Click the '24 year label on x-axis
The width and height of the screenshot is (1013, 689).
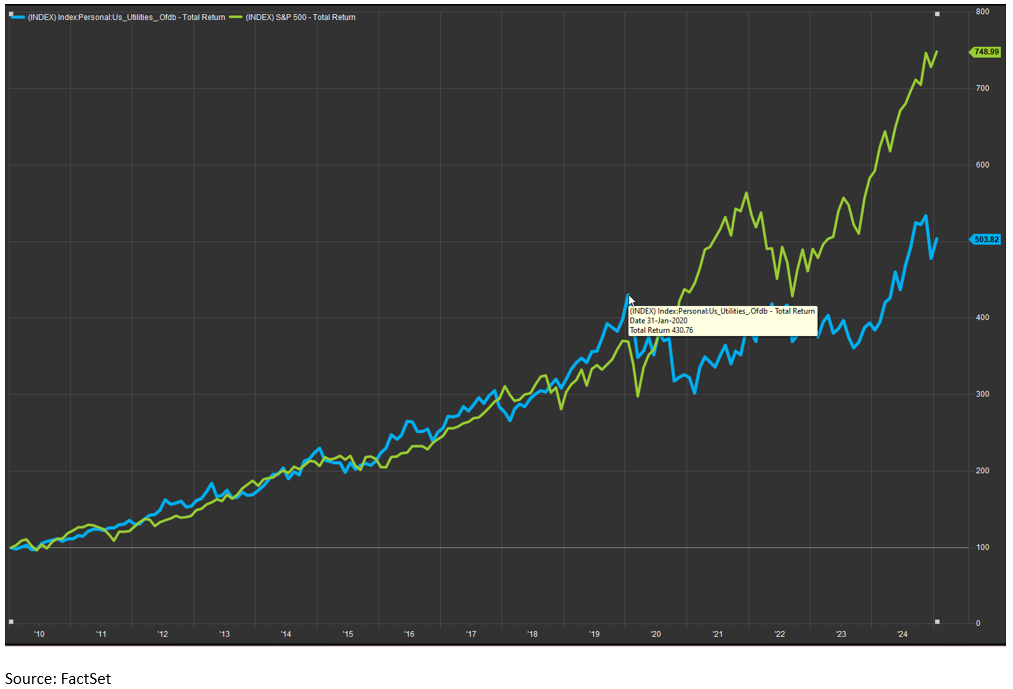tap(902, 634)
